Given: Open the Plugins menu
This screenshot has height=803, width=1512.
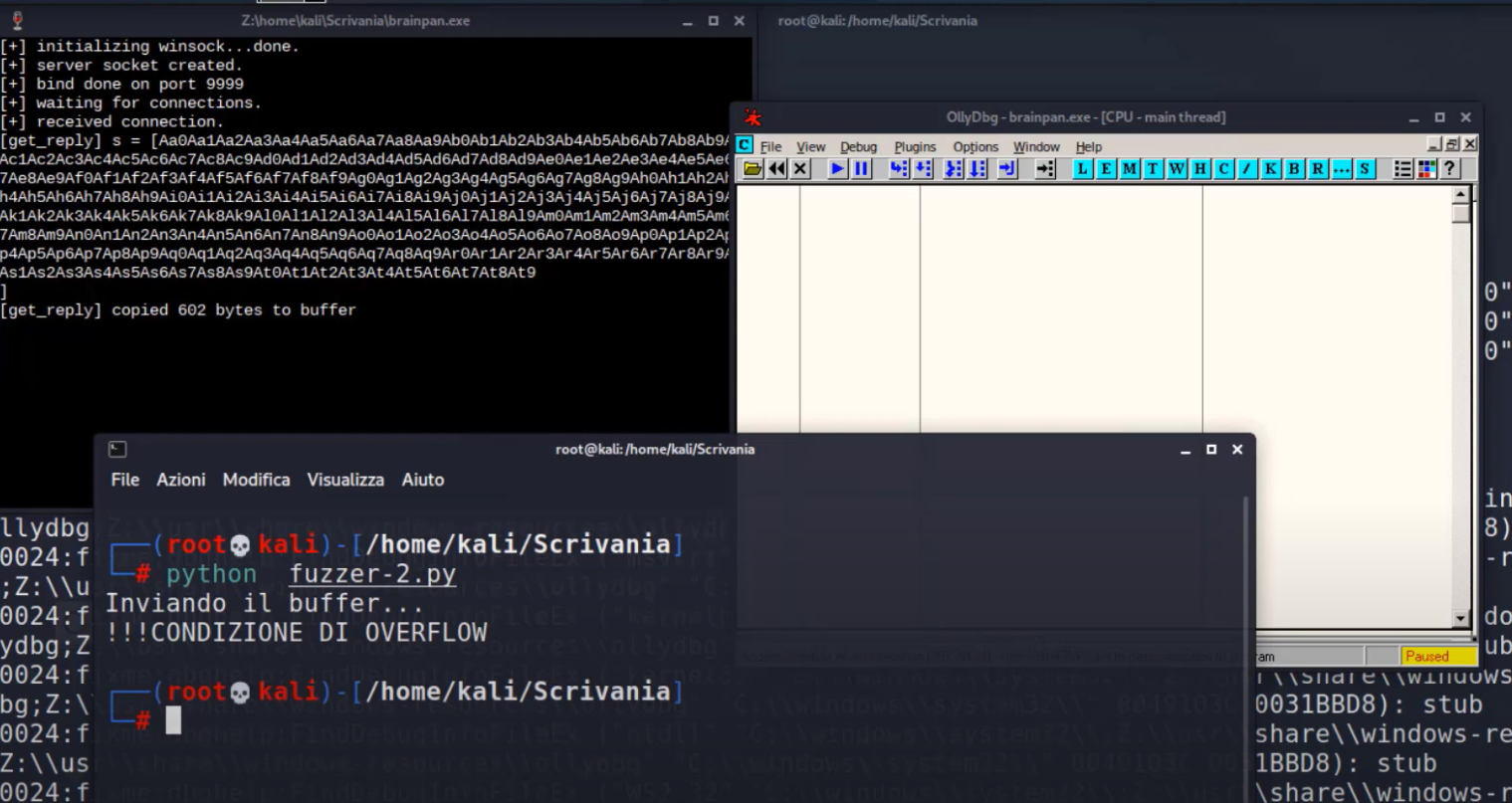Looking at the screenshot, I should pos(915,146).
